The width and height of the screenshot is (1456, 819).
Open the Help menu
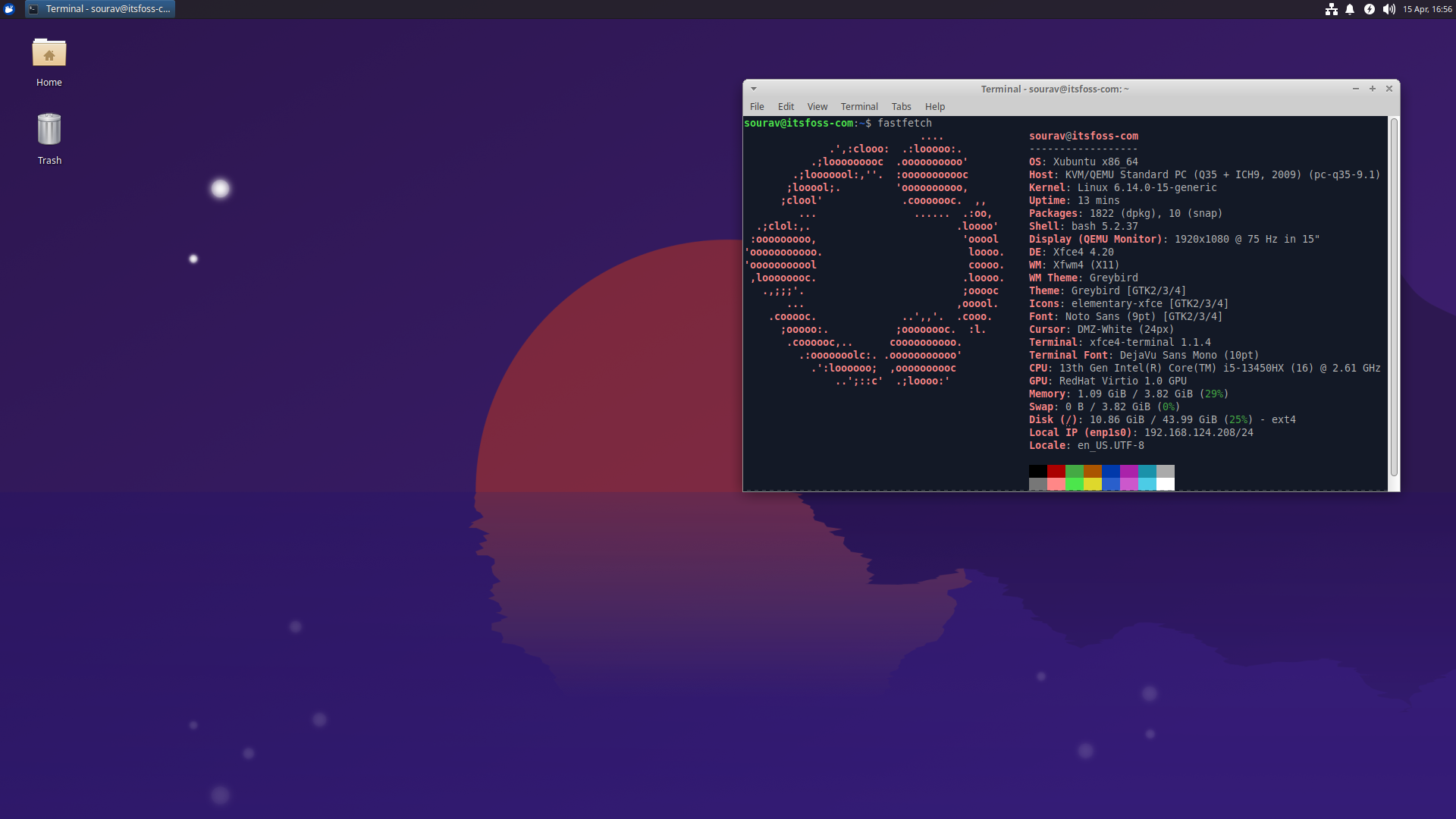(x=934, y=106)
